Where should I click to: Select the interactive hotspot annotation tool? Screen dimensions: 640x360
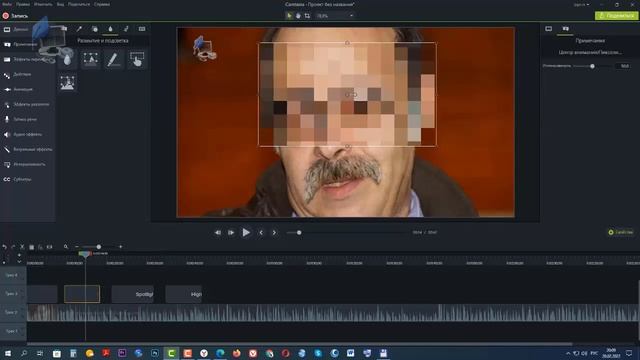[136, 60]
